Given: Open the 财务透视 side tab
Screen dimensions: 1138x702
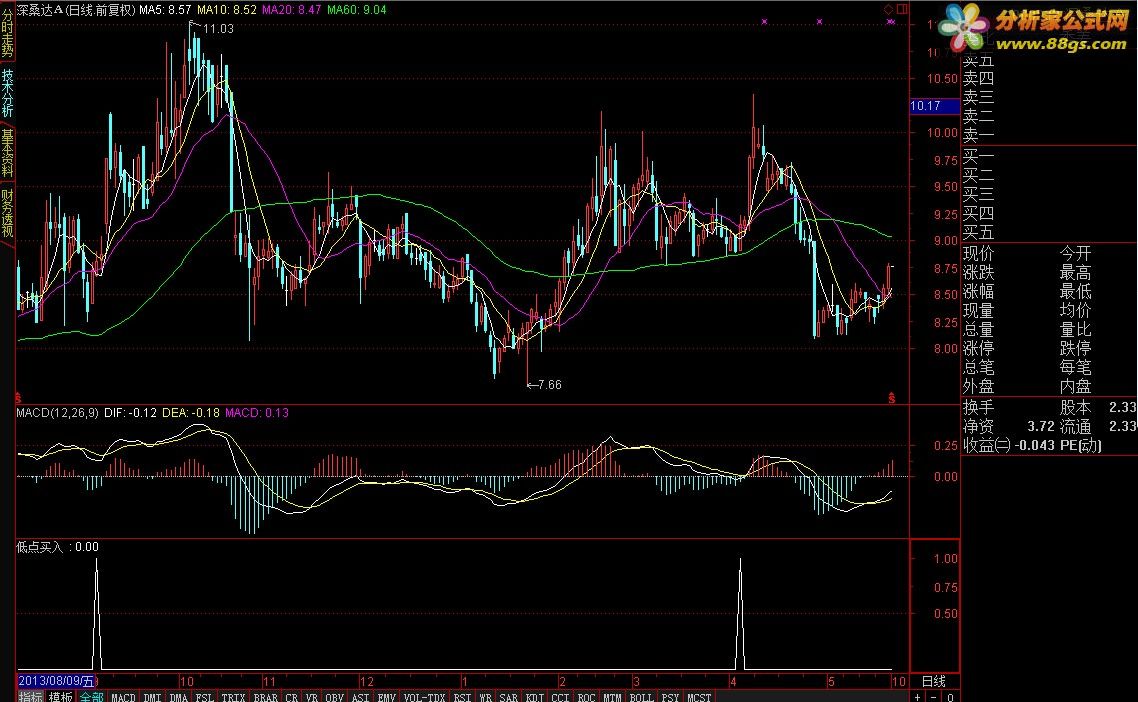Looking at the screenshot, I should pos(7,213).
